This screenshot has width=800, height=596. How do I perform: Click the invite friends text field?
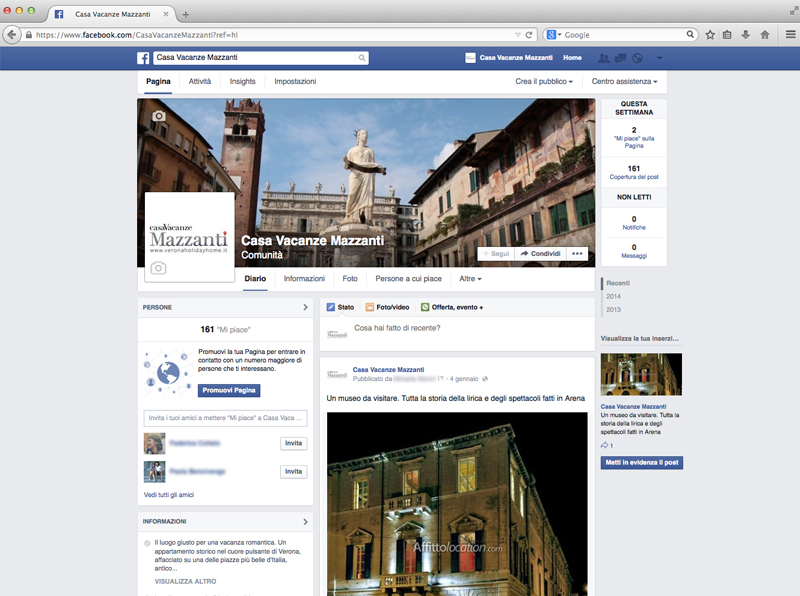click(x=226, y=418)
